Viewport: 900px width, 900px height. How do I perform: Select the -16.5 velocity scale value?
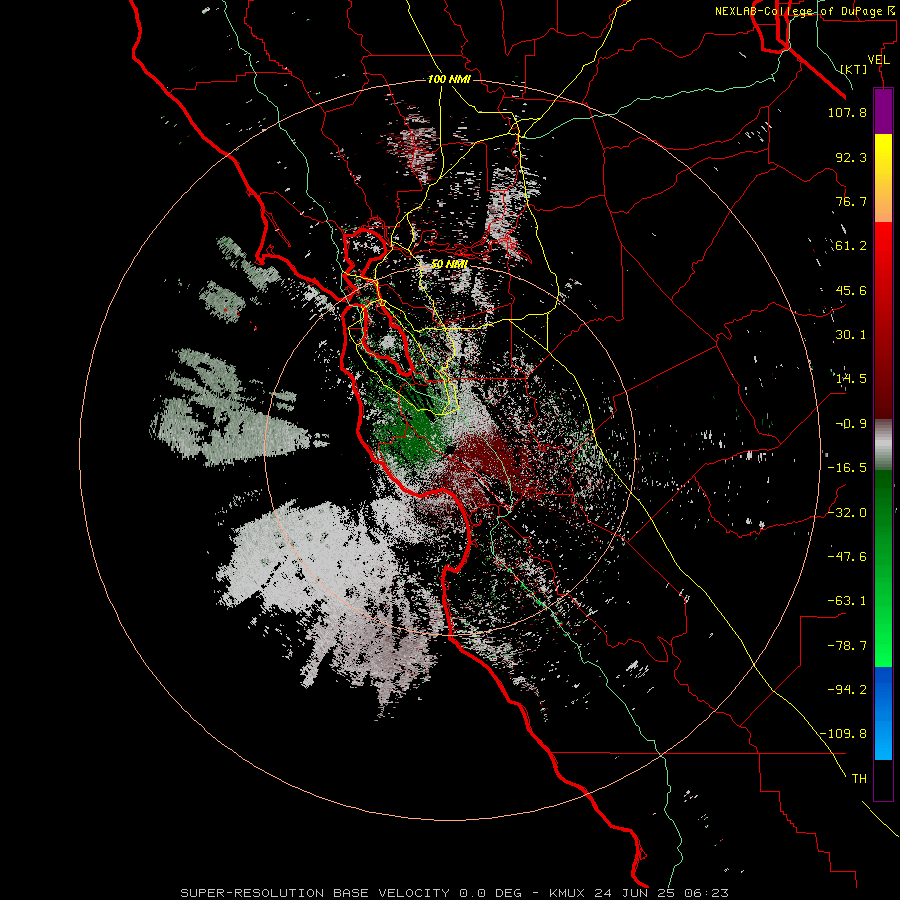847,468
